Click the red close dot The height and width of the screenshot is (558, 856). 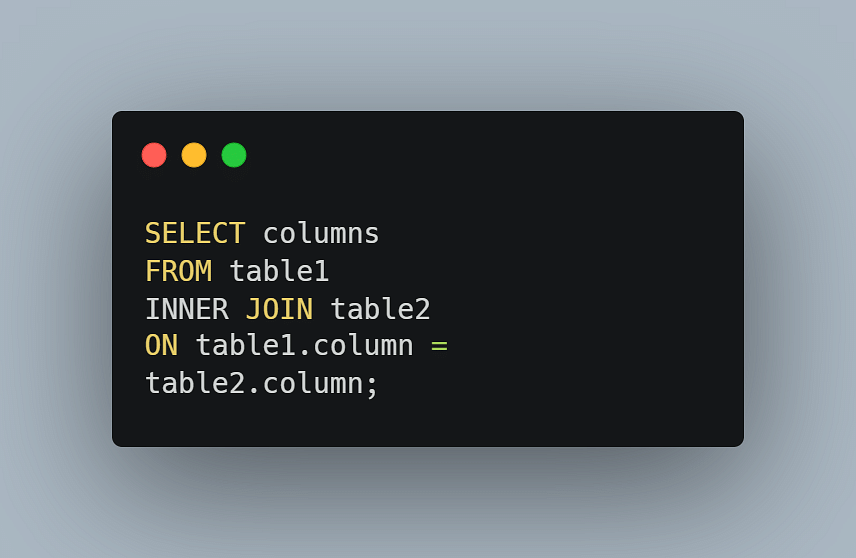[154, 155]
